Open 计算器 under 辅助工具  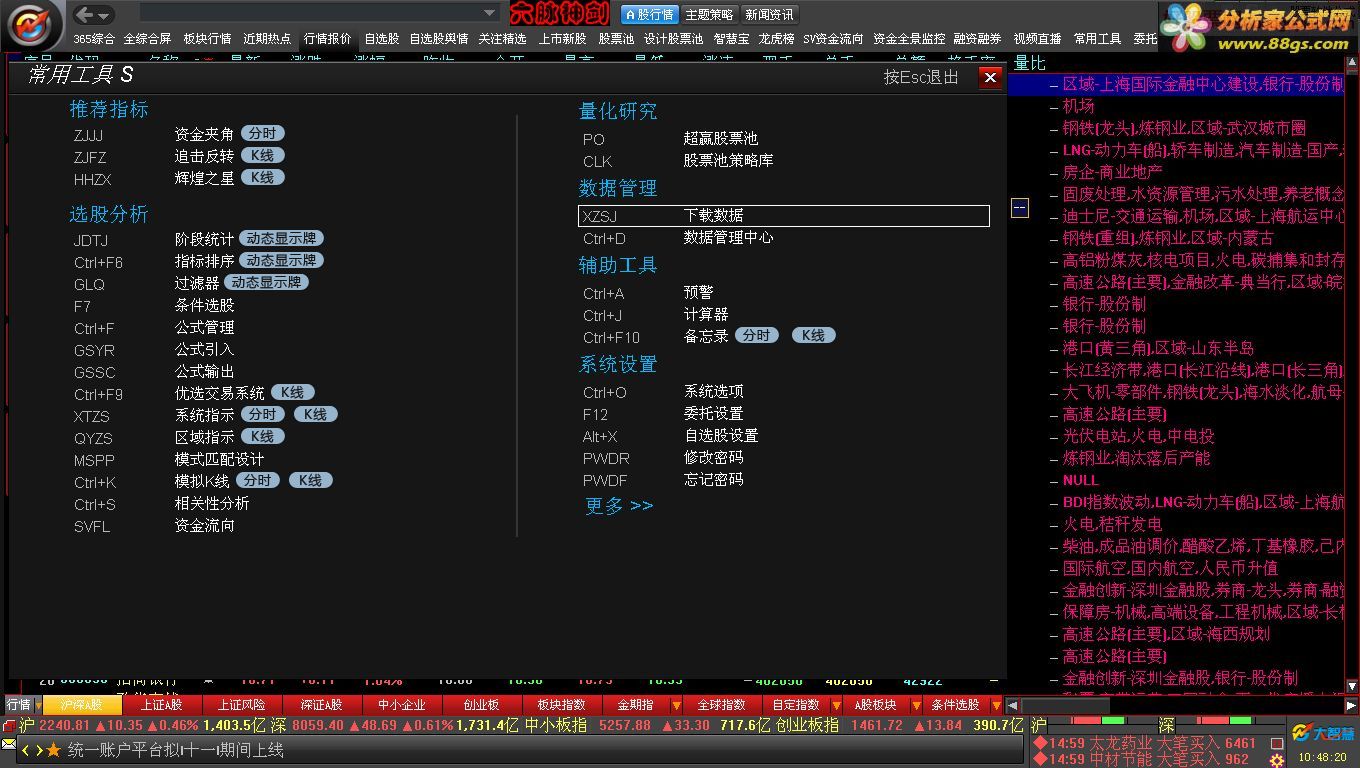tap(706, 314)
